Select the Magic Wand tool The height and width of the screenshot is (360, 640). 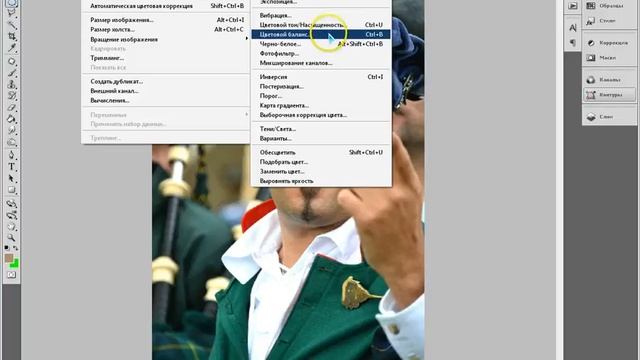pyautogui.click(x=11, y=24)
